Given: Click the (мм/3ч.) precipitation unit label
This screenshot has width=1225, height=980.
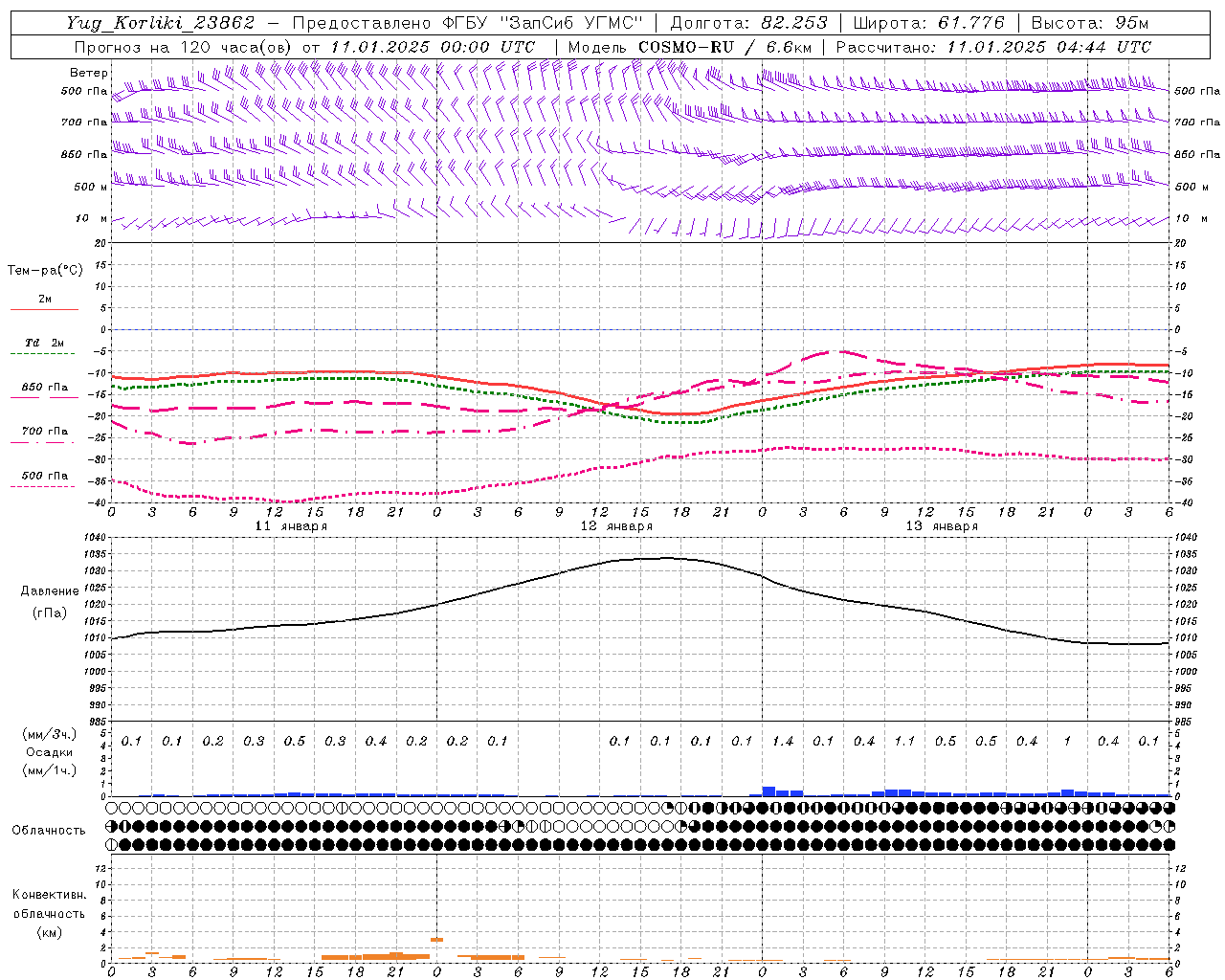Looking at the screenshot, I should tap(50, 734).
